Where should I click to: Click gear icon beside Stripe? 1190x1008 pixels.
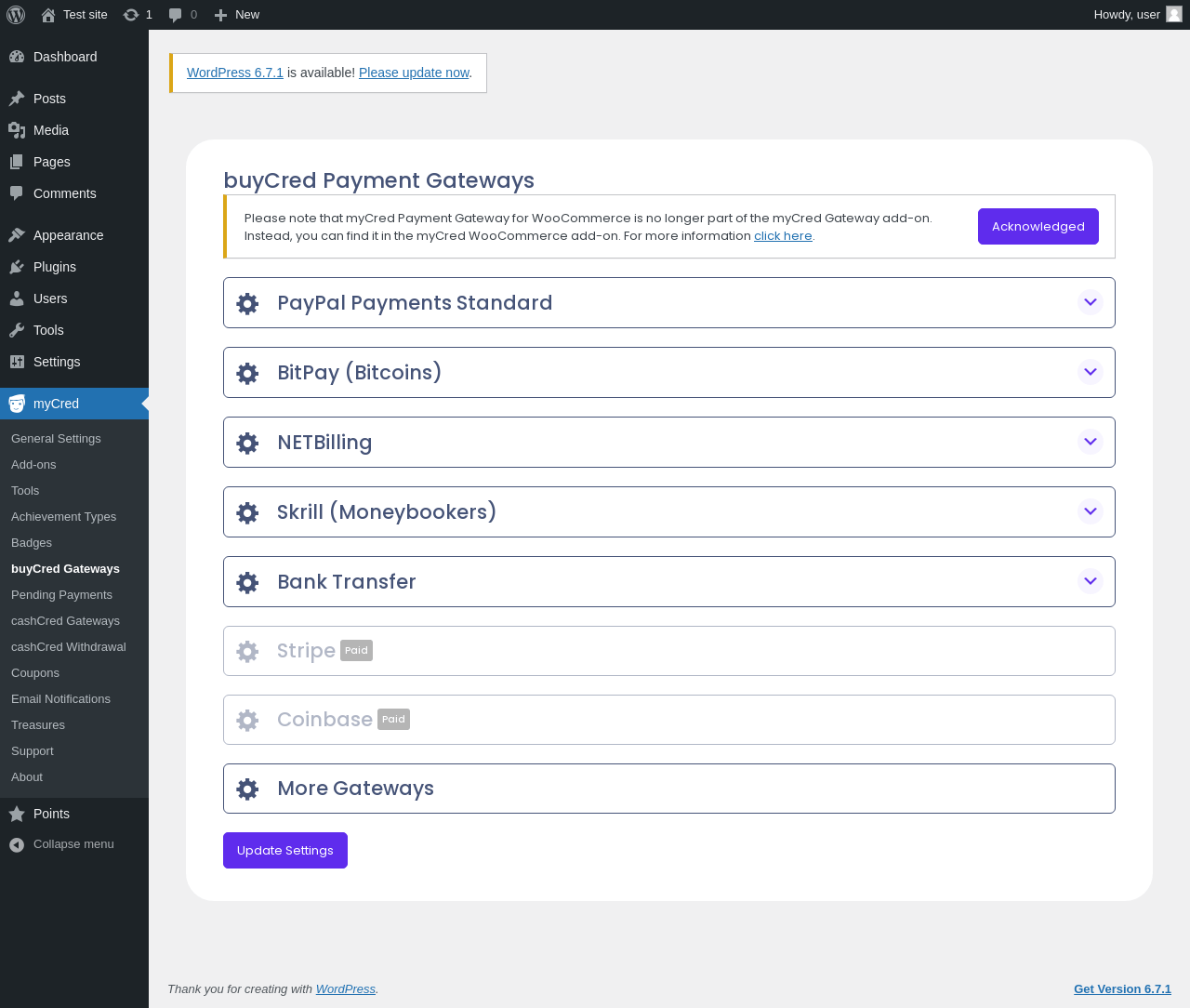click(247, 651)
